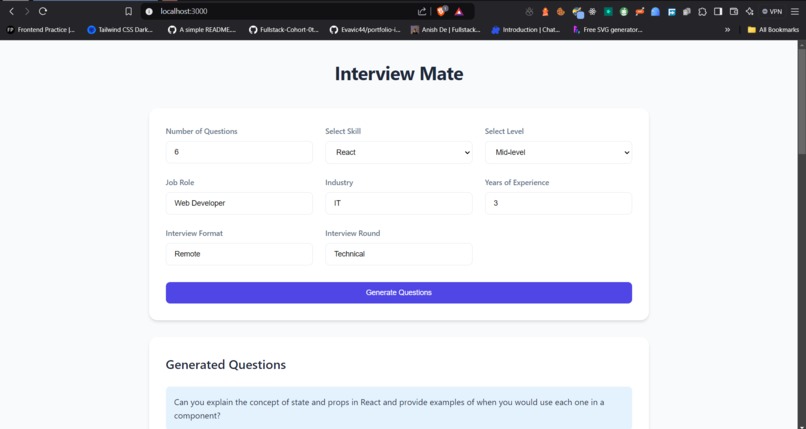Click the Interview Mate page heading
Screen dimensions: 806x429
399,73
